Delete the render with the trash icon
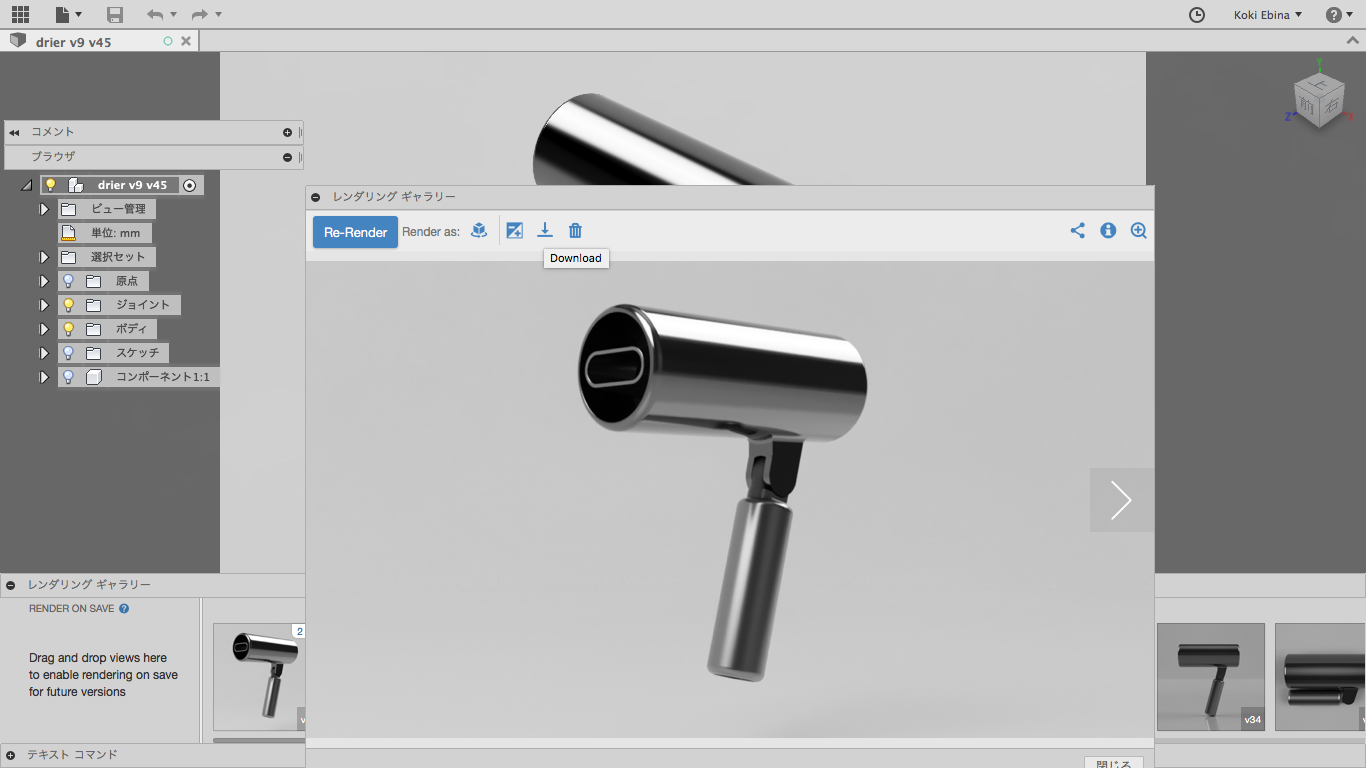Viewport: 1366px width, 768px height. click(575, 231)
